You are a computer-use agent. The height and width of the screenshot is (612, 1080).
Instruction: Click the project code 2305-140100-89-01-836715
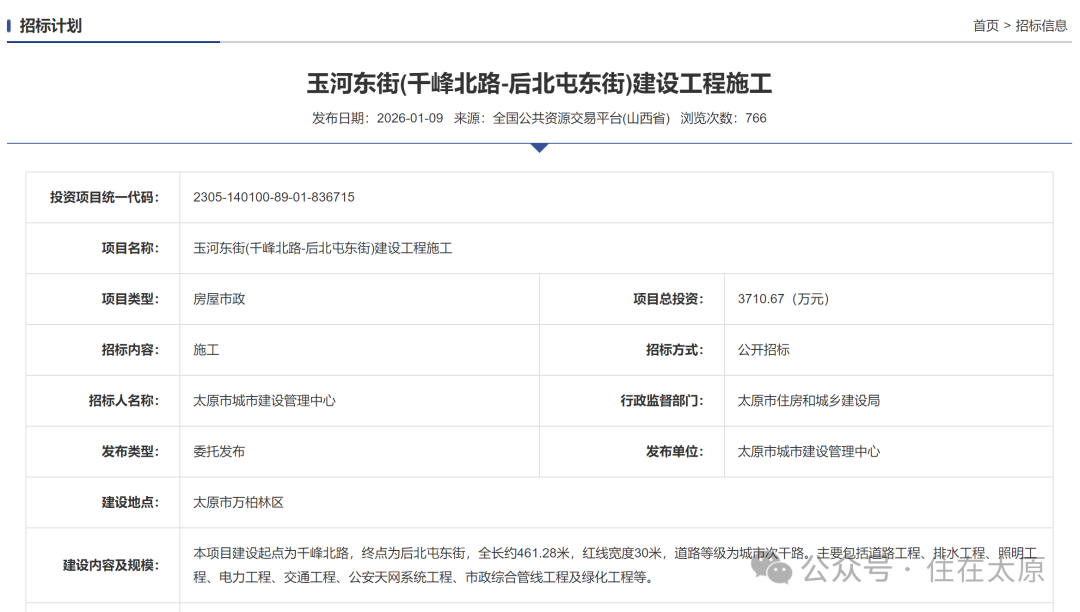[x=274, y=197]
